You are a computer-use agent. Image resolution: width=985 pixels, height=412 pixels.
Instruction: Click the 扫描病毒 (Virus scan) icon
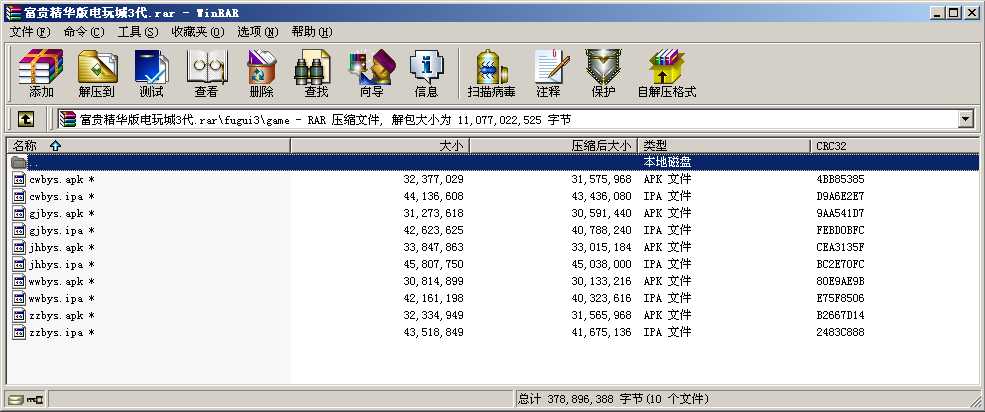[x=491, y=73]
